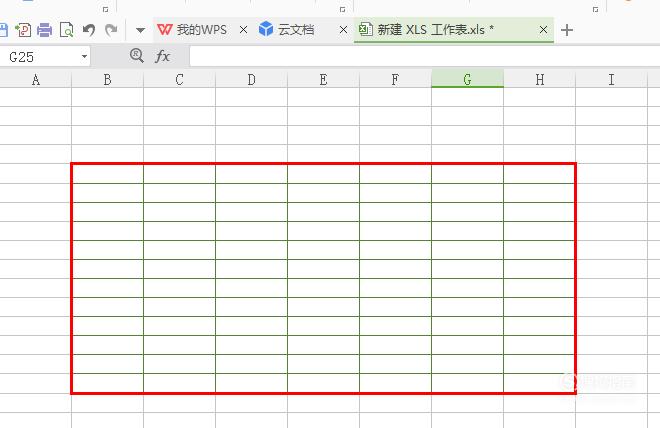Screen dimensions: 660x428
Task: Select column D header
Action: 251,79
